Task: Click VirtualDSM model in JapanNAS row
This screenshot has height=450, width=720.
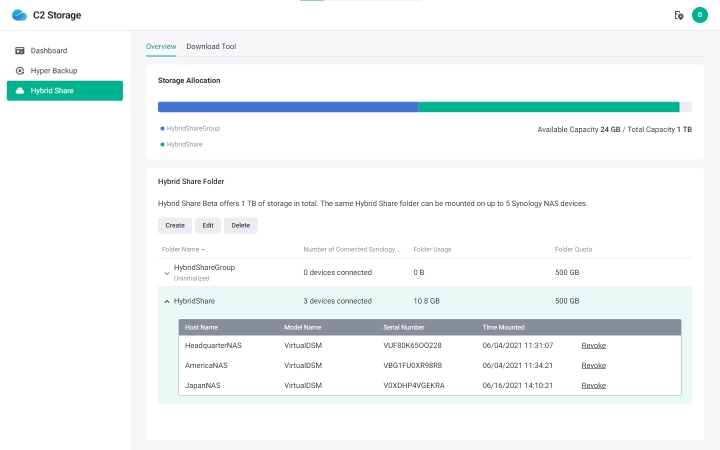Action: point(303,385)
